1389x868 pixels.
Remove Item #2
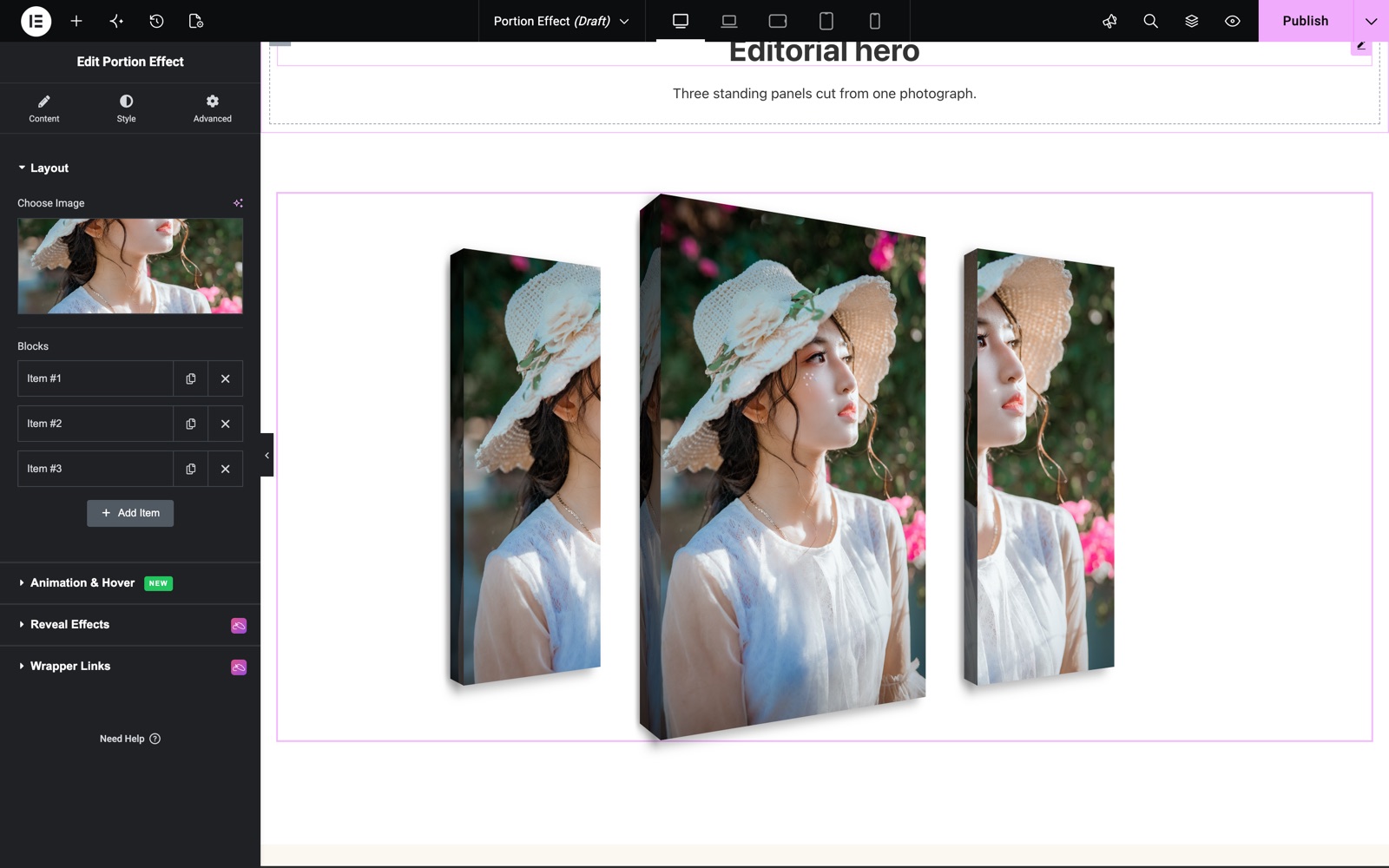tap(226, 424)
